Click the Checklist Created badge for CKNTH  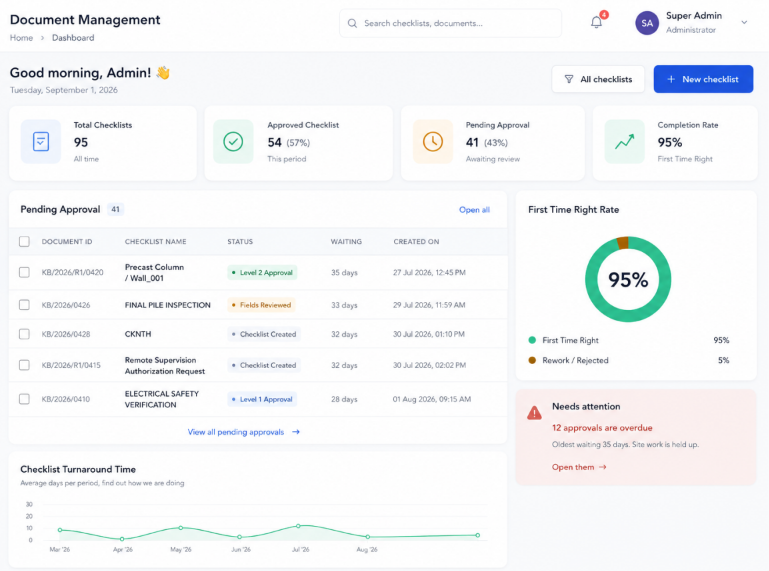tap(264, 334)
